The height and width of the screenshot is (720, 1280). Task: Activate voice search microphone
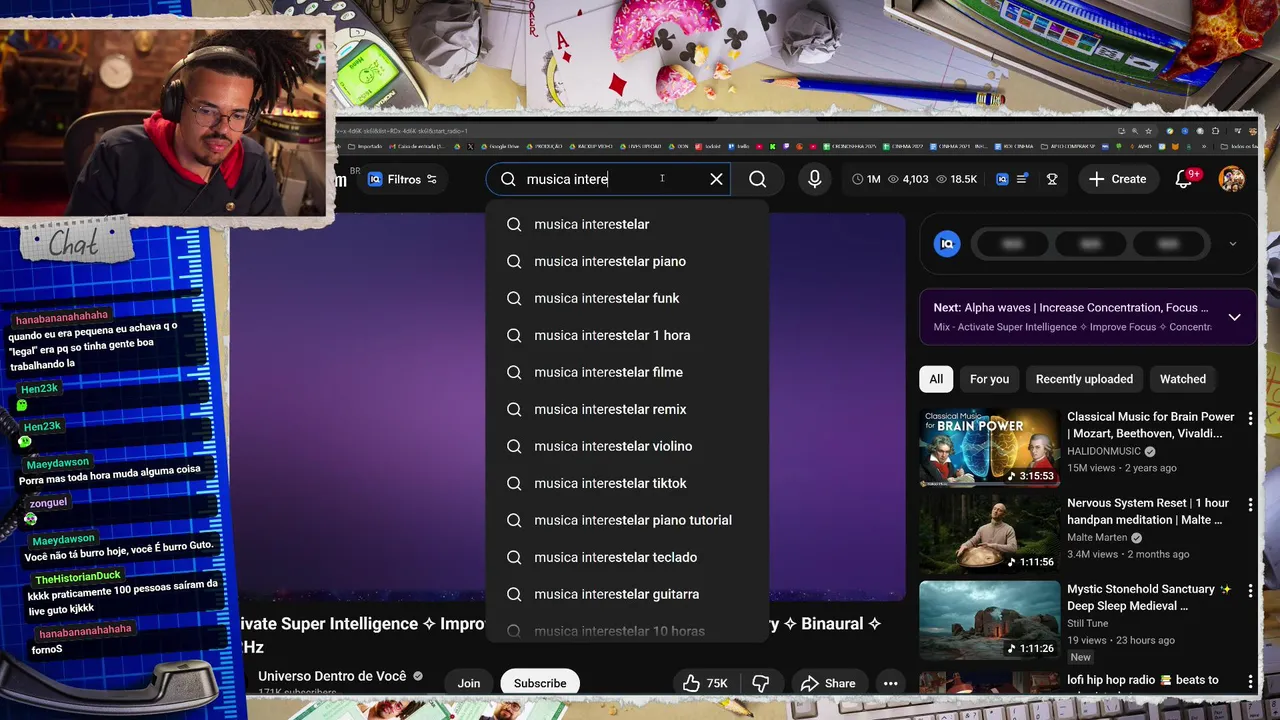[x=815, y=179]
